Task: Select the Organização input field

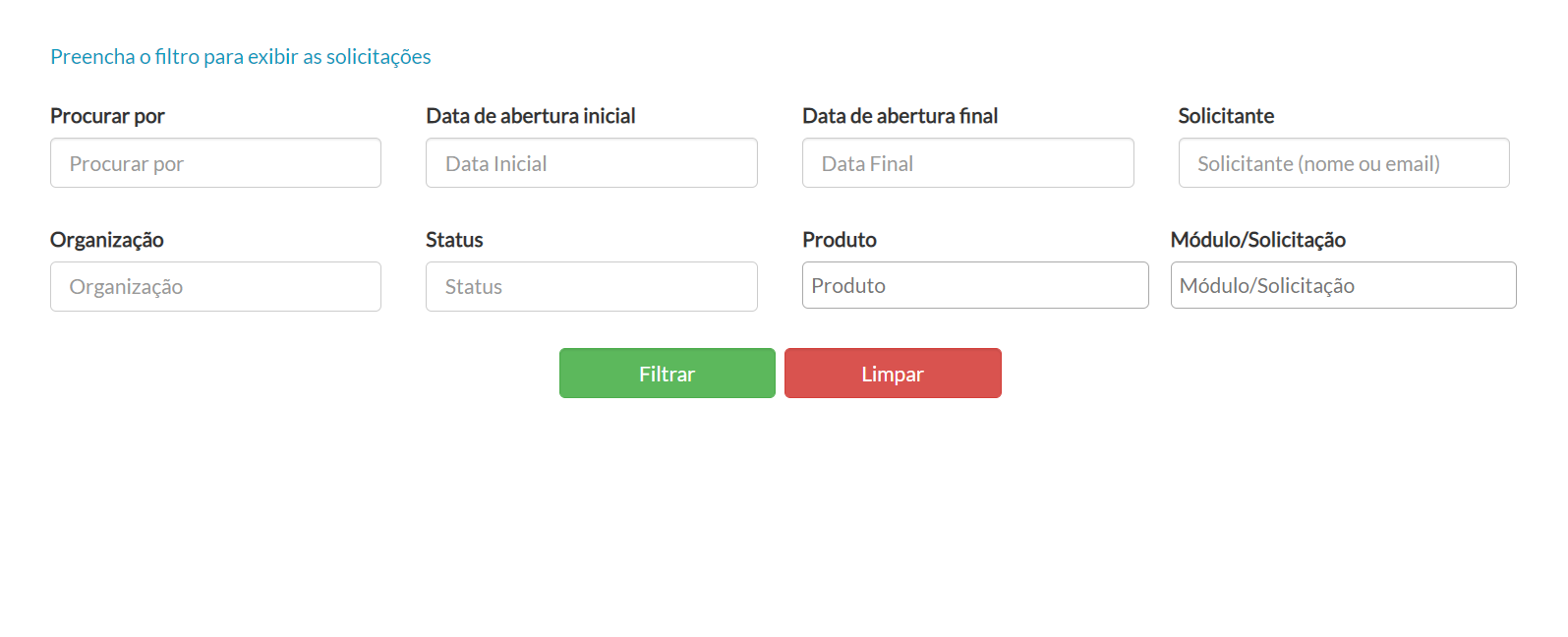Action: tap(214, 286)
